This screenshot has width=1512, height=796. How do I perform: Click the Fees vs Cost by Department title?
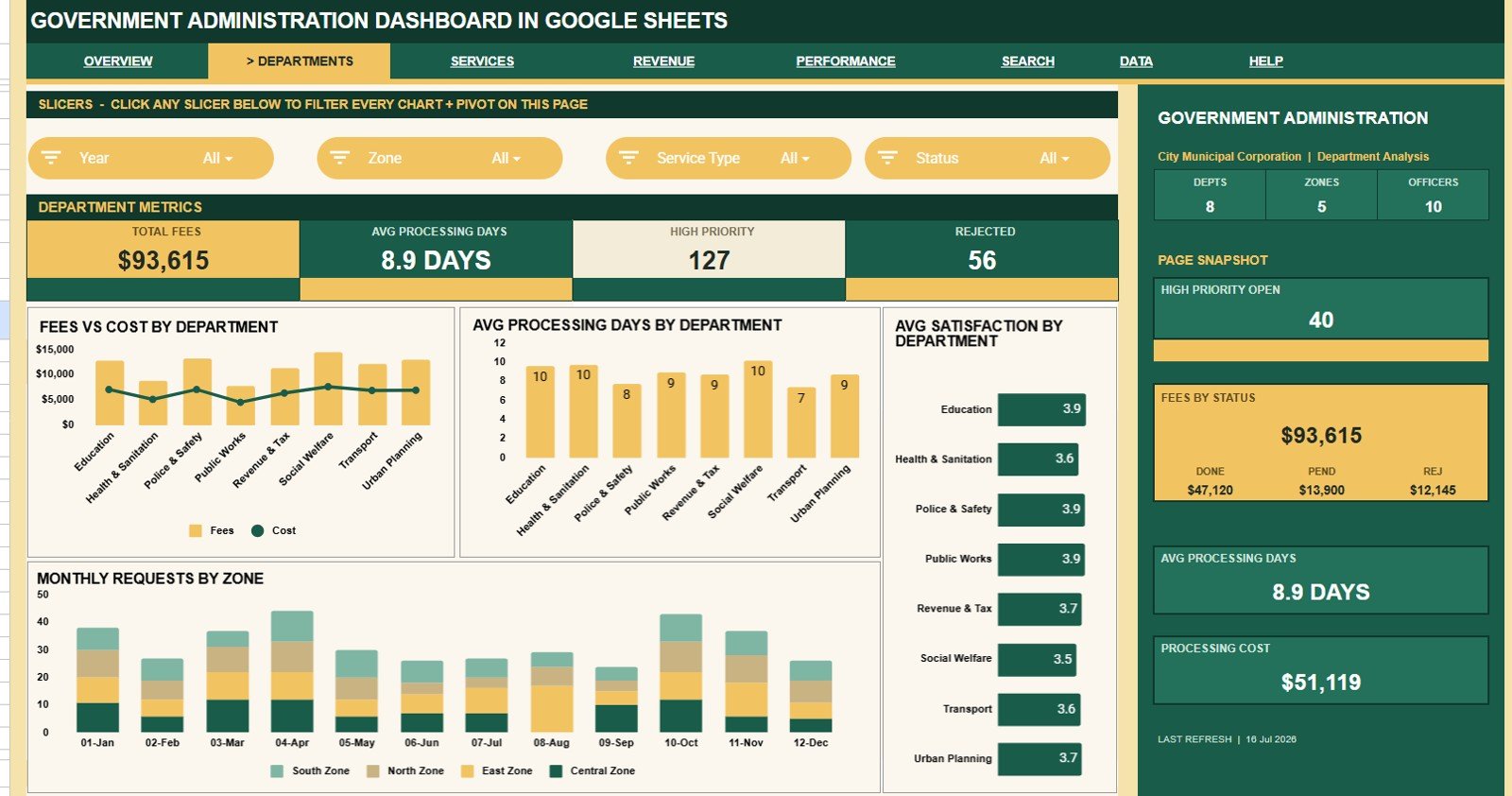[159, 327]
